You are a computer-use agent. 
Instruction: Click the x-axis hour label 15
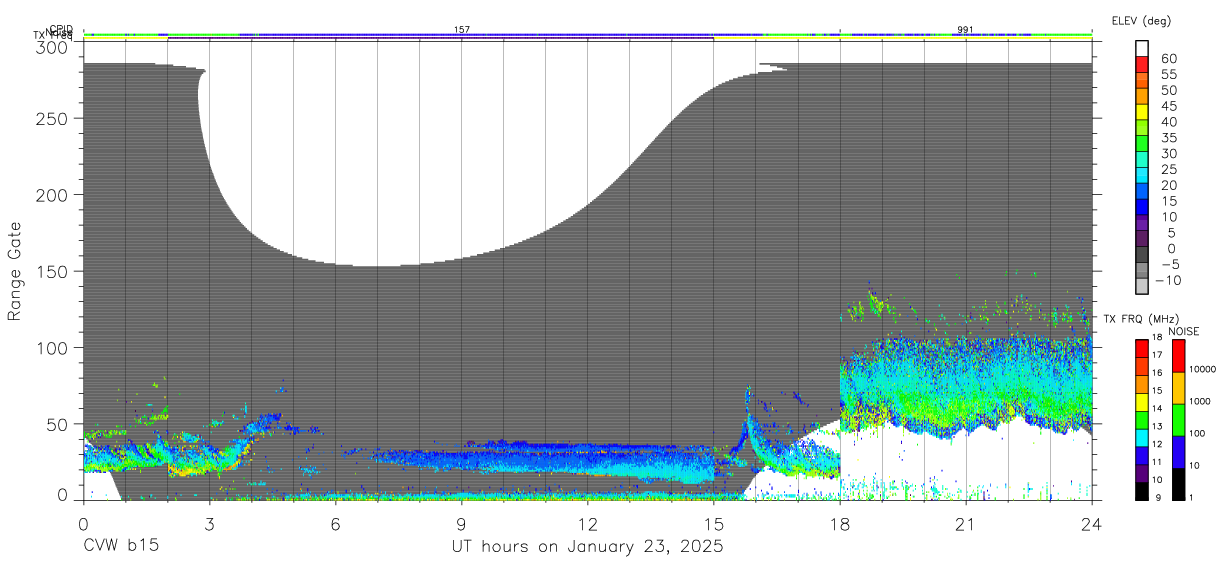pyautogui.click(x=713, y=524)
